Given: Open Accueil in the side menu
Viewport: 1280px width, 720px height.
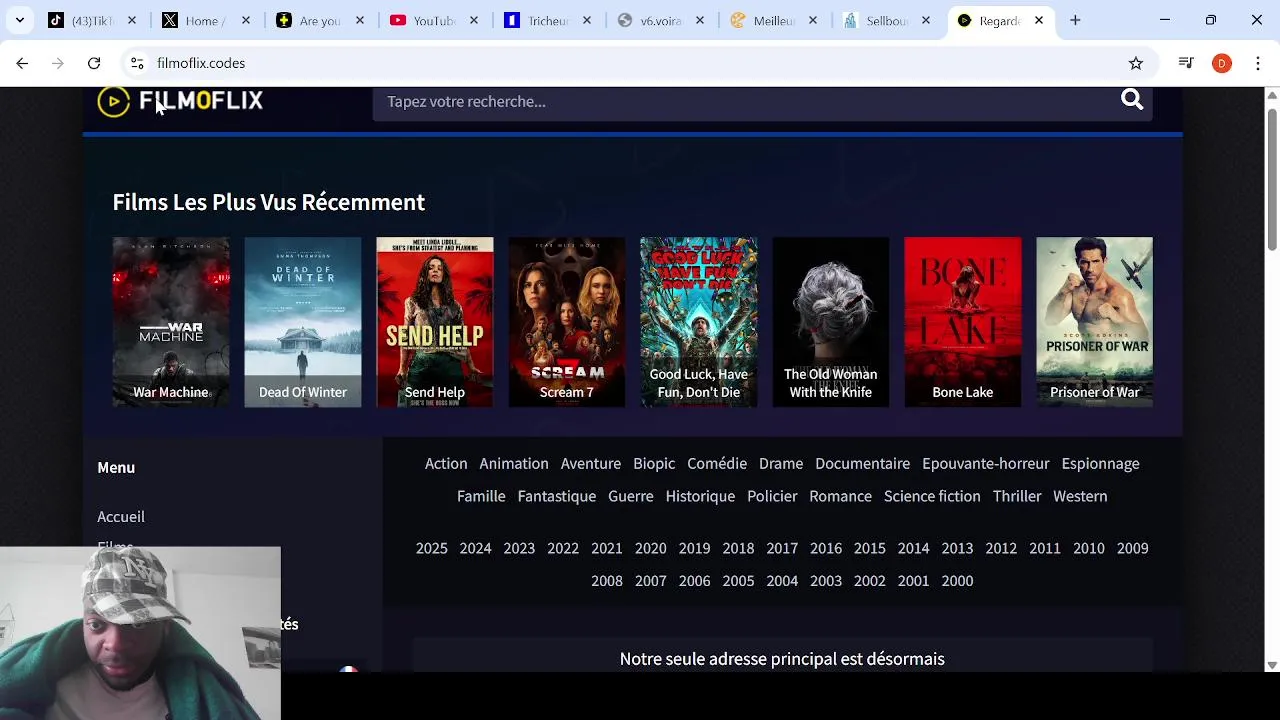Looking at the screenshot, I should click(x=121, y=517).
